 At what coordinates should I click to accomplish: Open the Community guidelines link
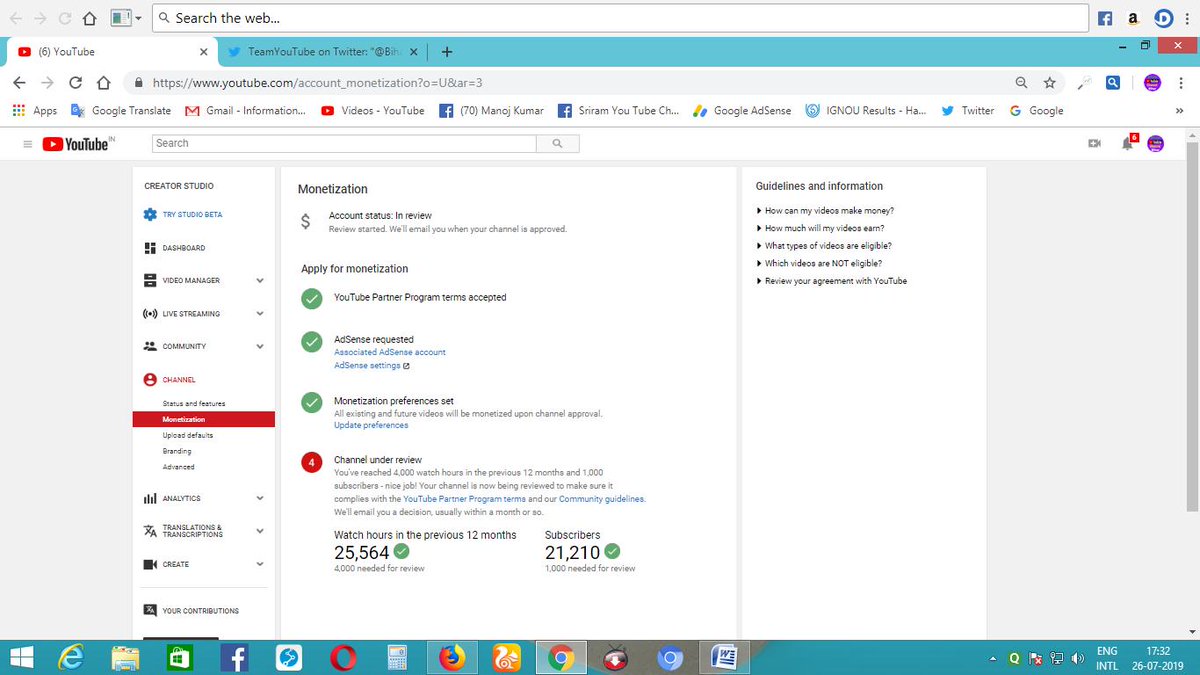[x=601, y=499]
